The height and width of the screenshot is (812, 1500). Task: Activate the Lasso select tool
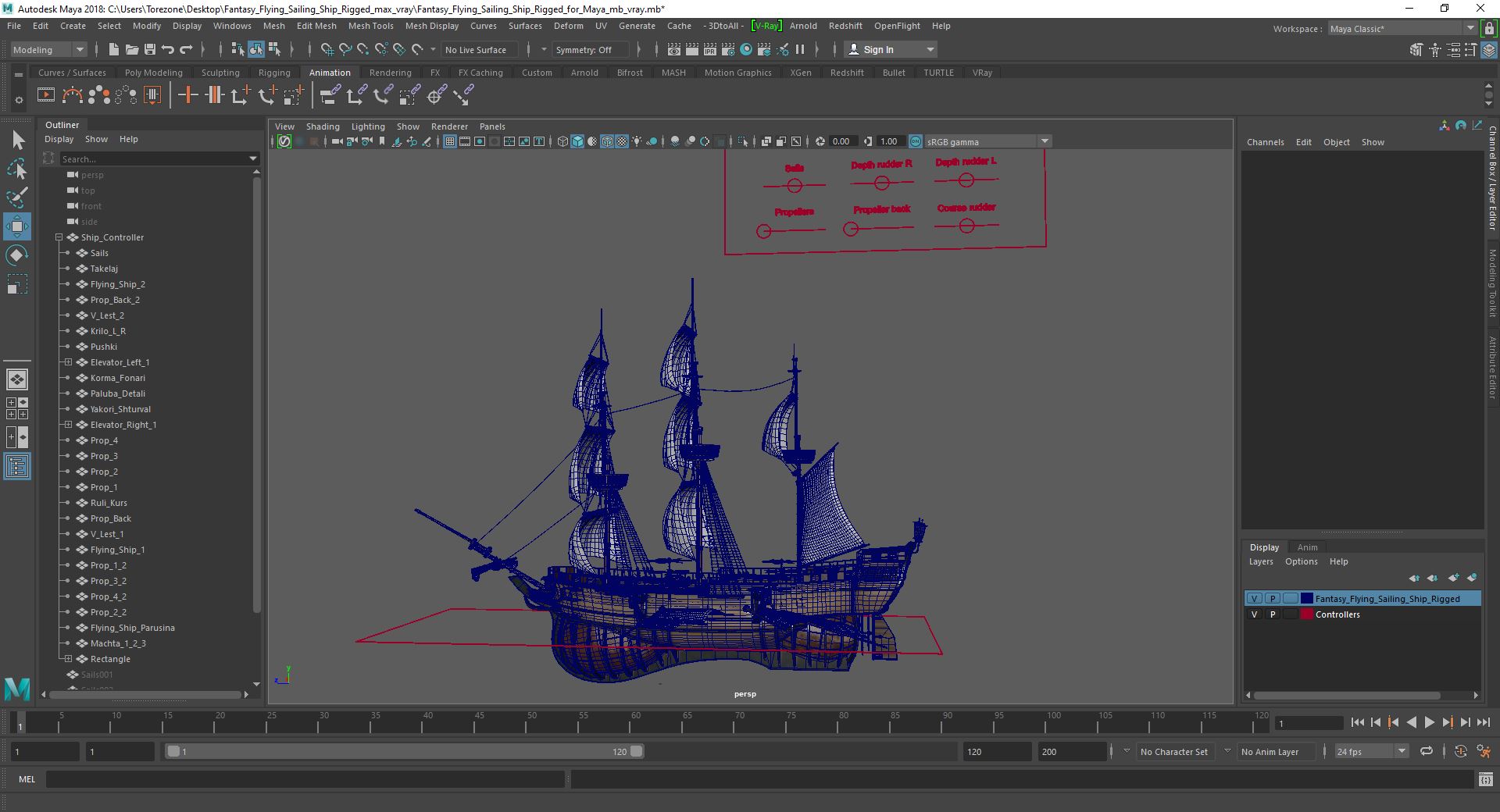tap(17, 169)
